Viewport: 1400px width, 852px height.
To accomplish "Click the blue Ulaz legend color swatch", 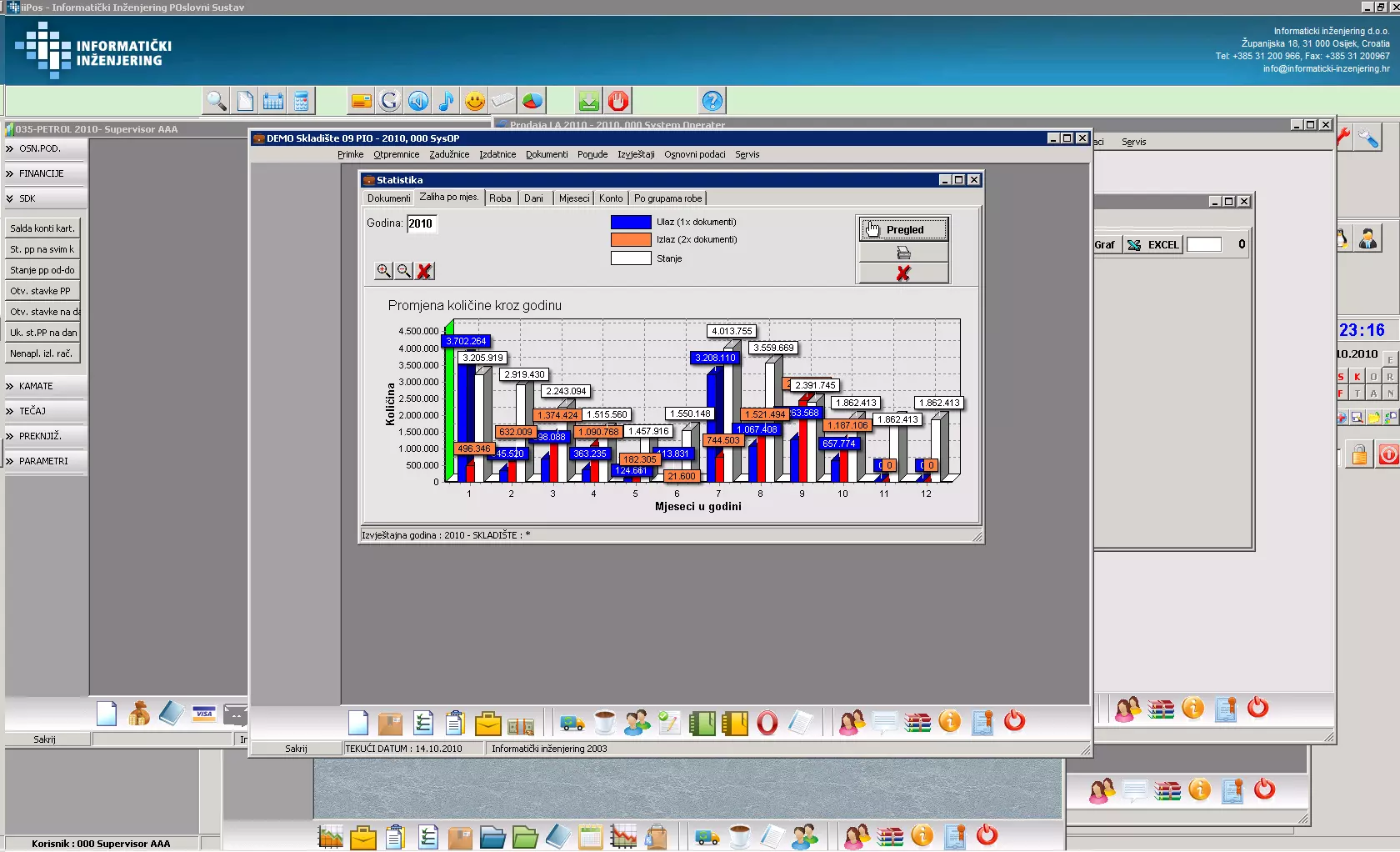I will coord(631,223).
